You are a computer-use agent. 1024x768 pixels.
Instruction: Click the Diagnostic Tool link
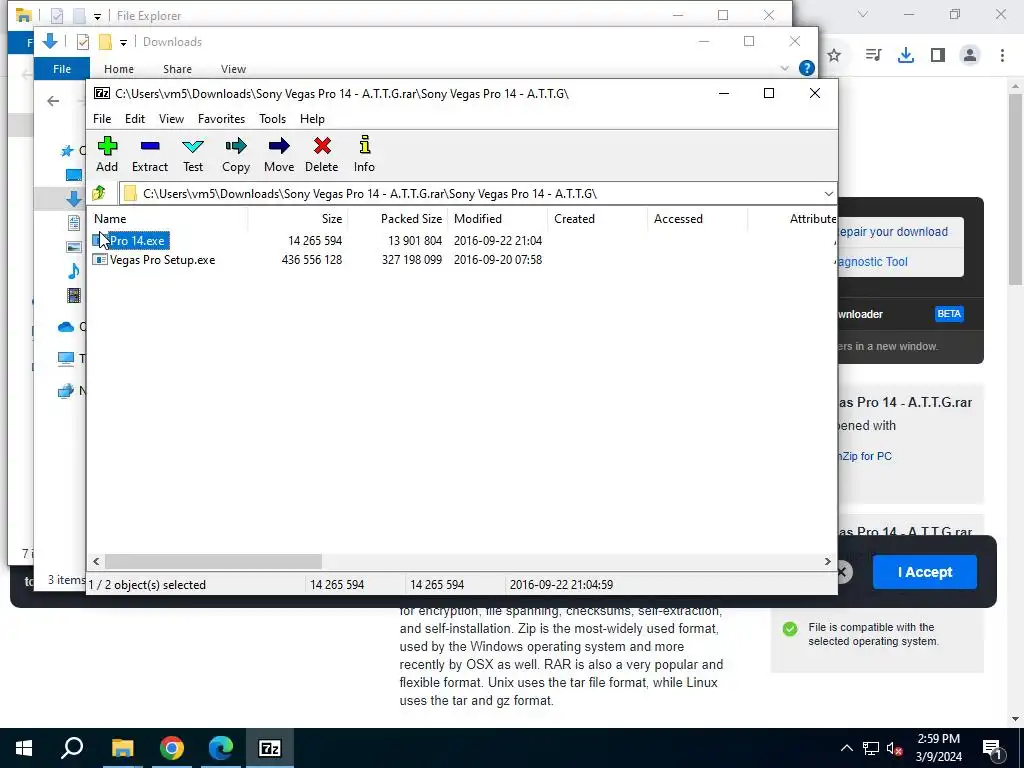tap(872, 262)
